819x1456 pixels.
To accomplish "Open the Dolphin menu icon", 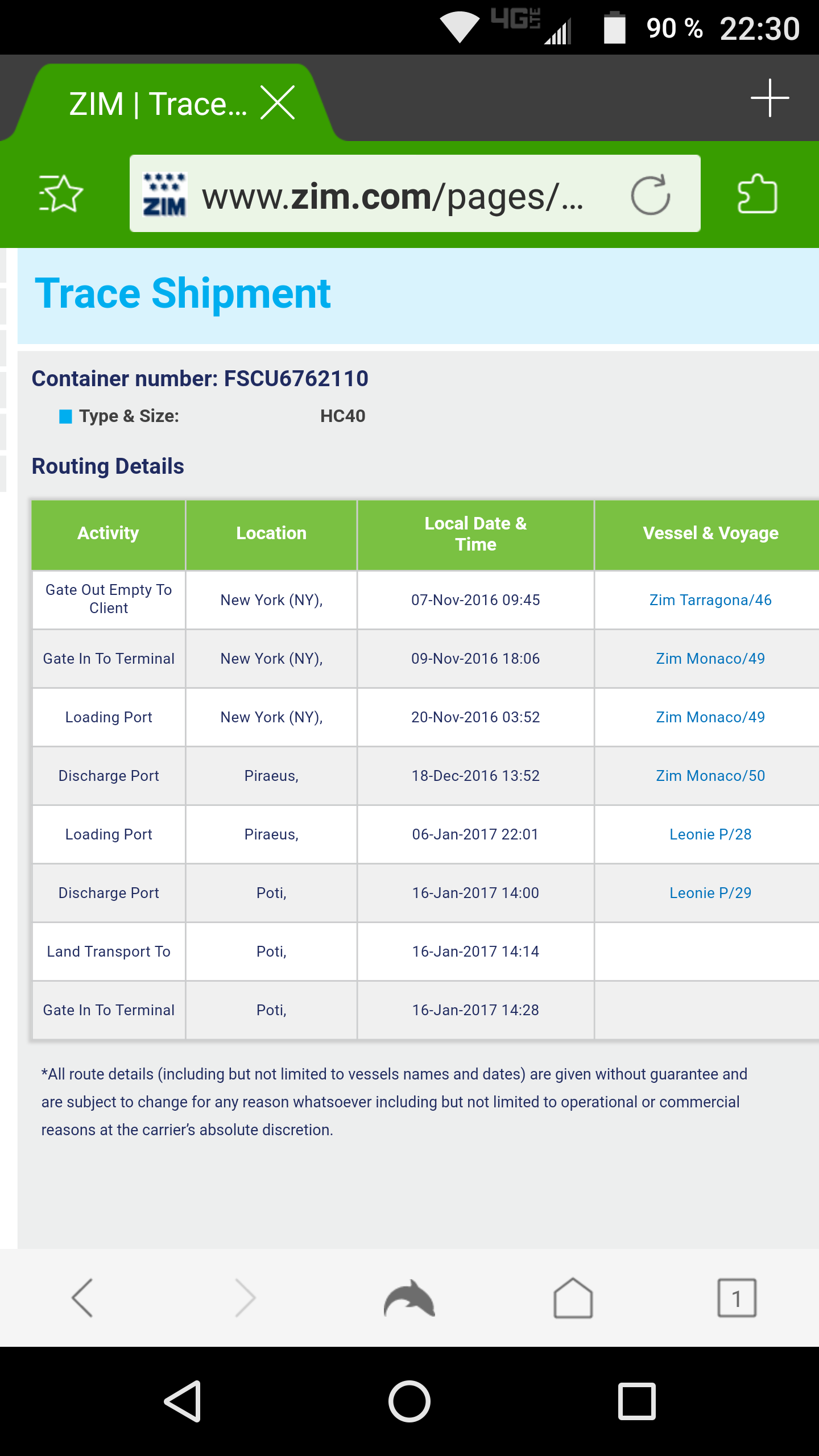I will [409, 1298].
